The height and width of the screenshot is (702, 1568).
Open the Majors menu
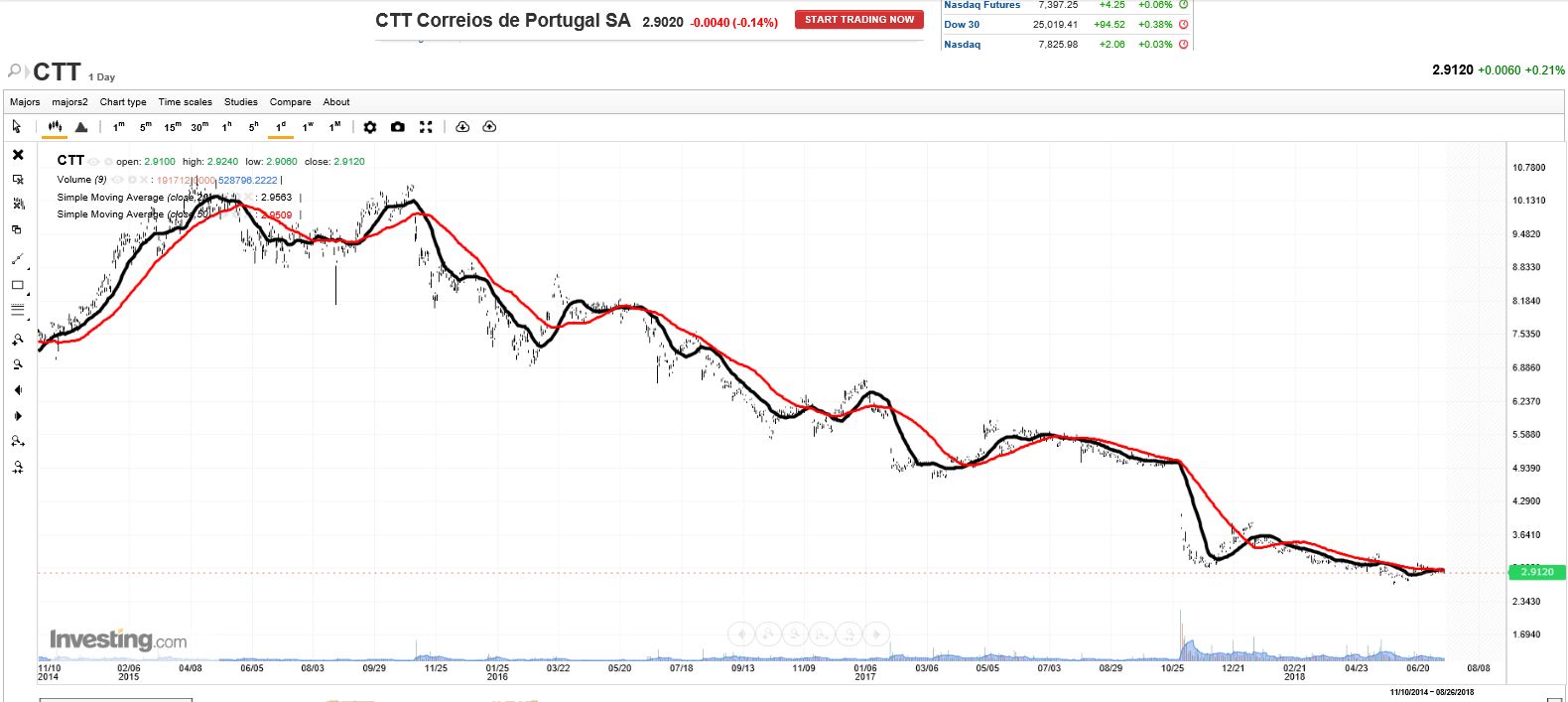(x=25, y=102)
